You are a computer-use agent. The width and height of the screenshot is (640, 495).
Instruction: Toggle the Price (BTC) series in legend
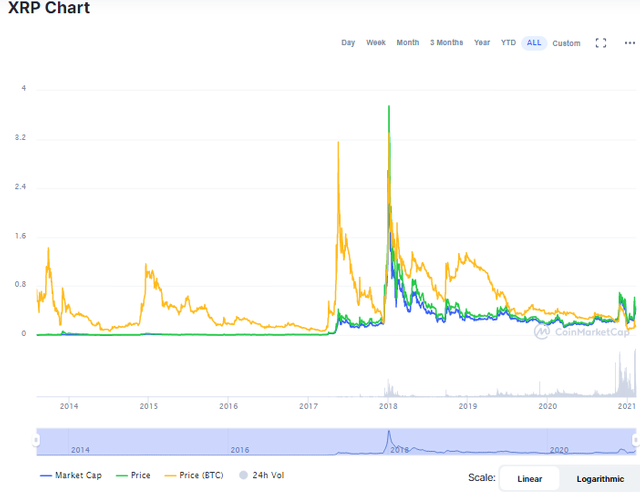tap(194, 475)
